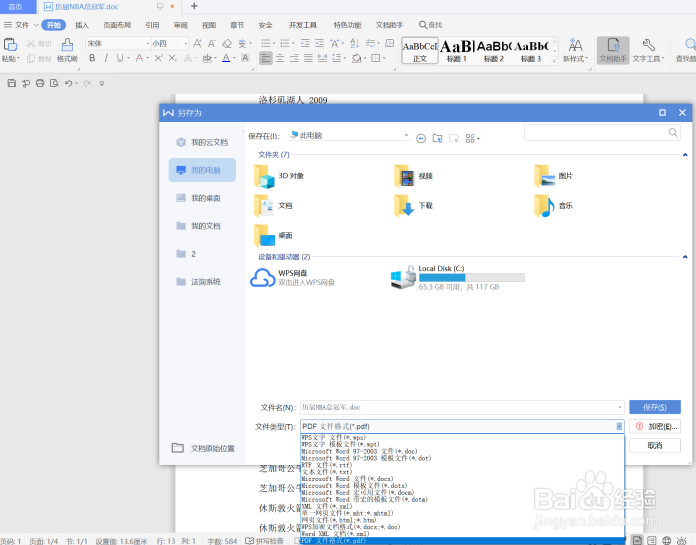696x545 pixels.
Task: Open new tab with plus icon
Action: click(194, 6)
